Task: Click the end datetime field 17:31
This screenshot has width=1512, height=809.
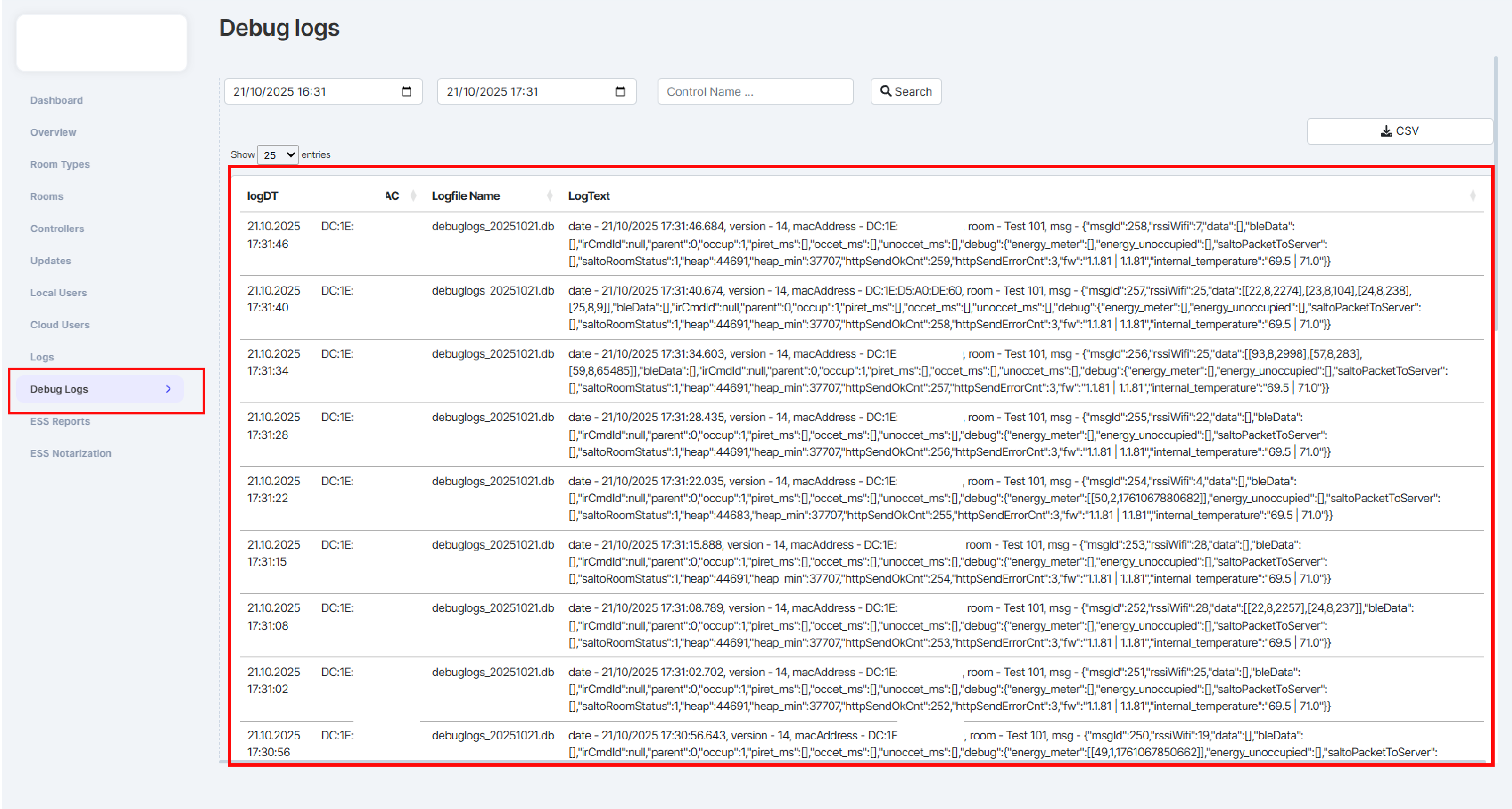Action: [525, 92]
